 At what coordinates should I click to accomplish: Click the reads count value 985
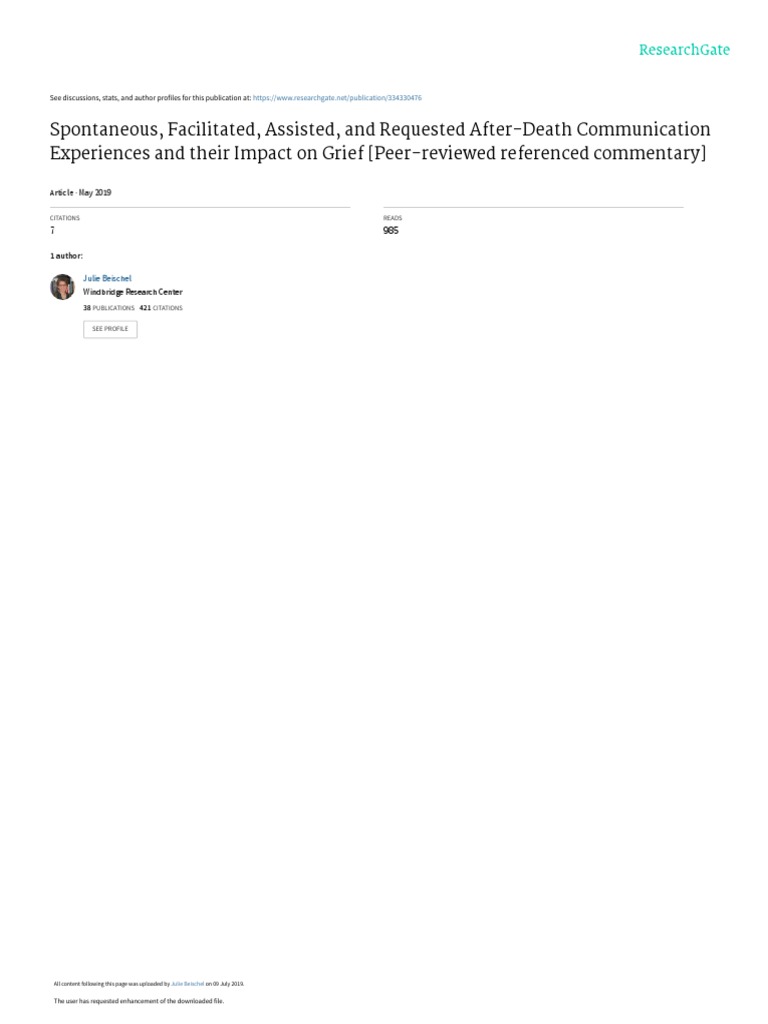(x=391, y=231)
